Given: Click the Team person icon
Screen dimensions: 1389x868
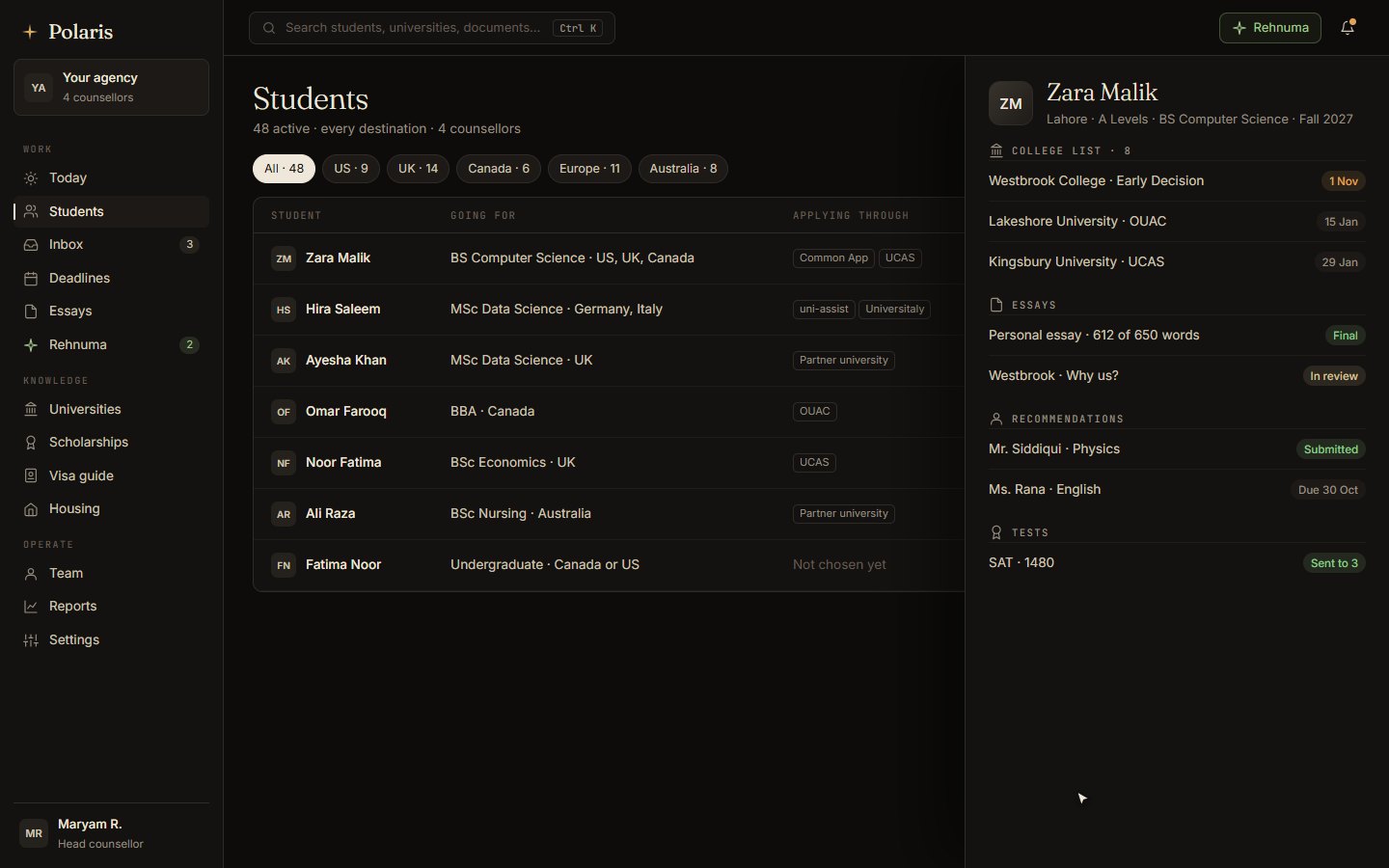Looking at the screenshot, I should tap(31, 574).
